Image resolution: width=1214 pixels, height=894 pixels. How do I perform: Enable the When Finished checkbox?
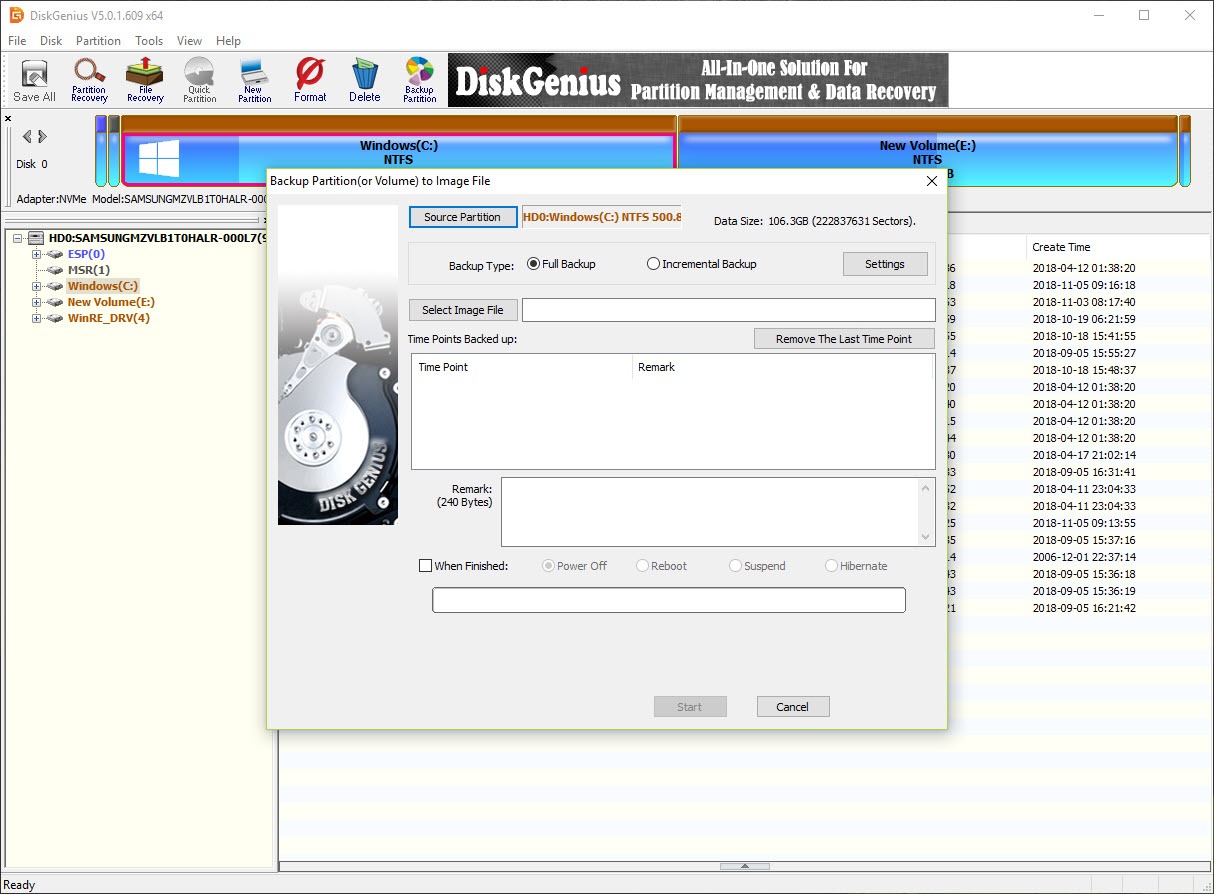point(425,566)
